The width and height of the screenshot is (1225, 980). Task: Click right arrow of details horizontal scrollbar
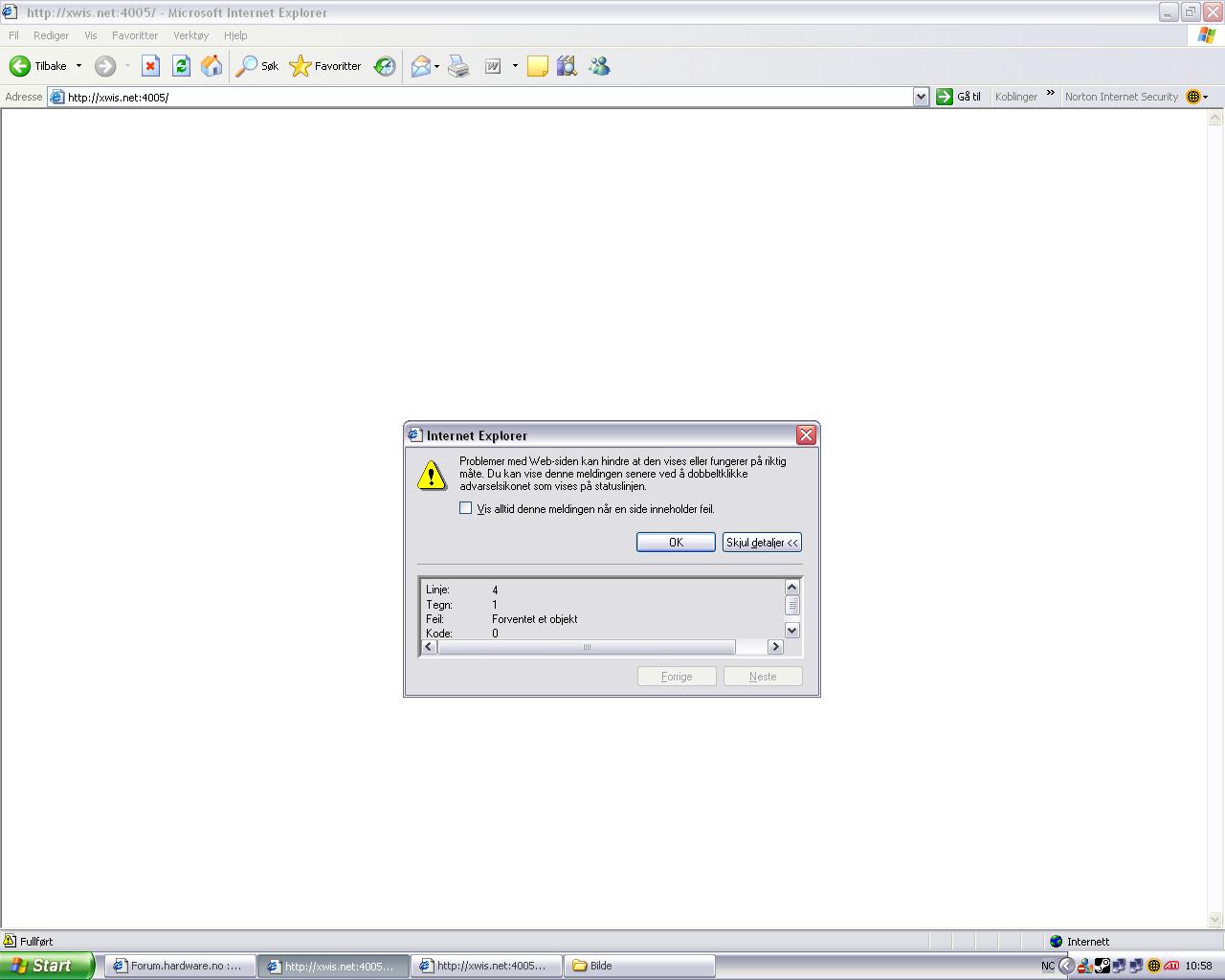tap(776, 647)
